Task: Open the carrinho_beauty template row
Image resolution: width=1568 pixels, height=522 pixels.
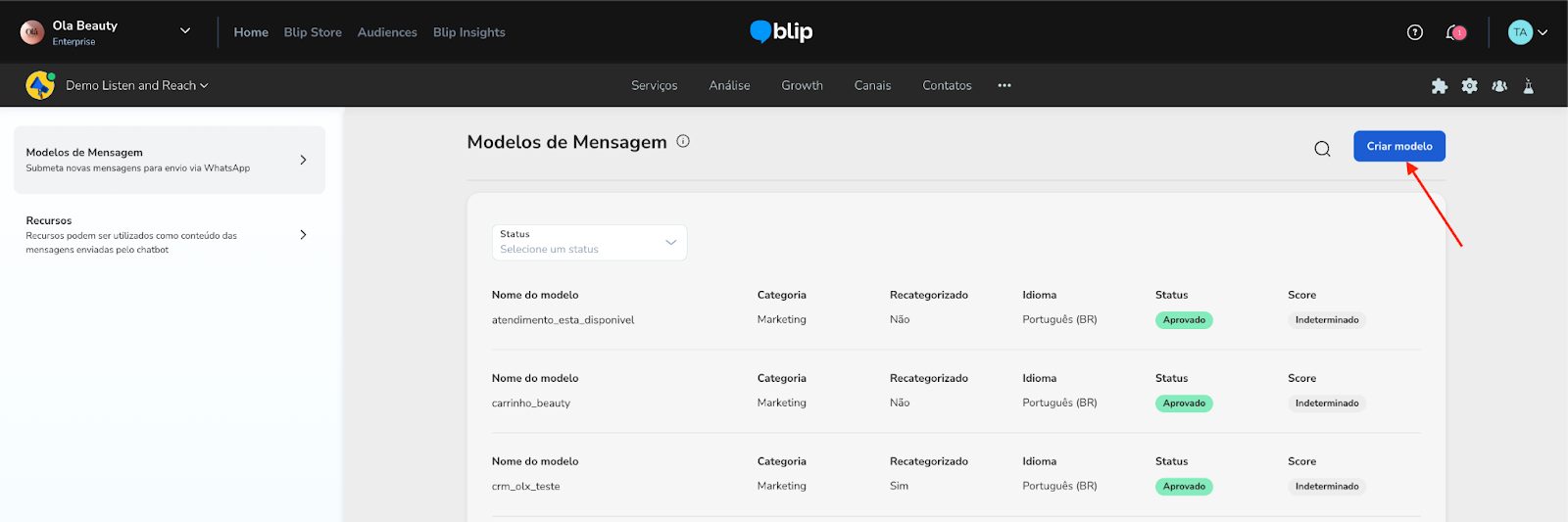Action: tap(531, 403)
